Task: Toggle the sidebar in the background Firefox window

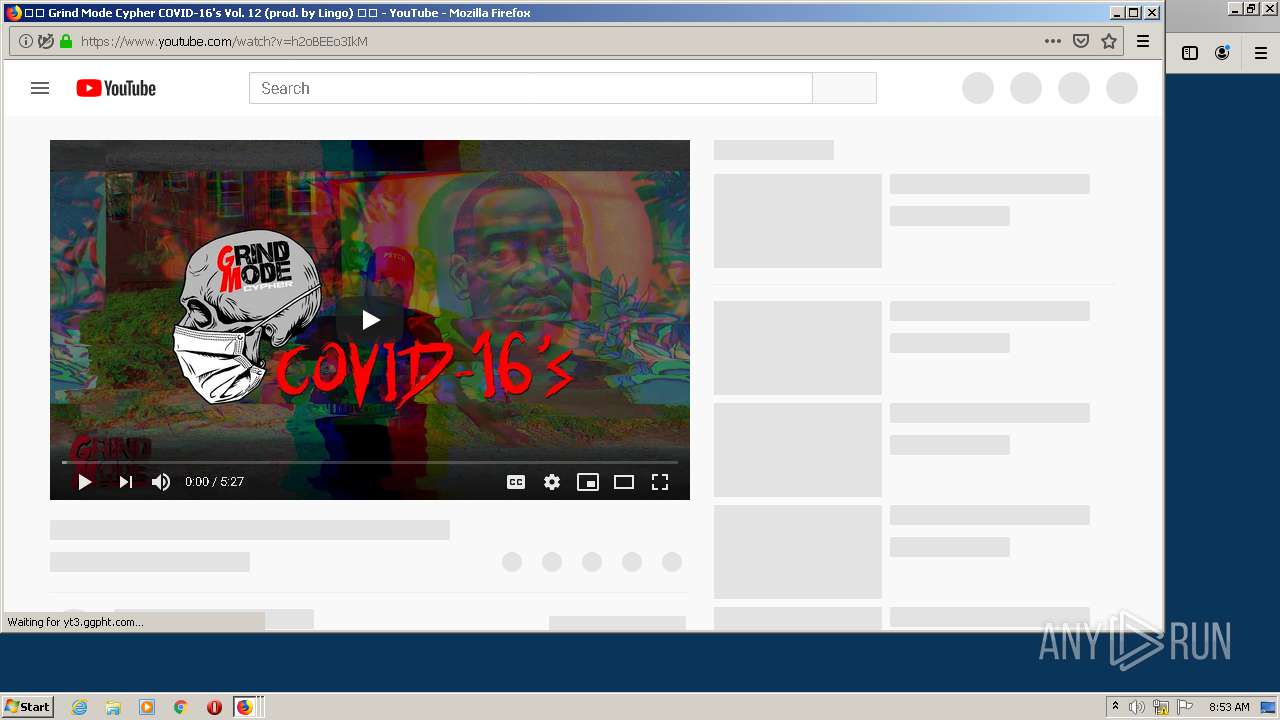Action: 1190,53
